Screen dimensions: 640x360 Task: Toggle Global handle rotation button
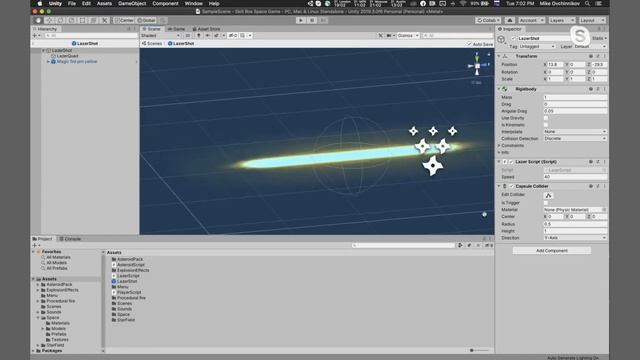[x=146, y=20]
